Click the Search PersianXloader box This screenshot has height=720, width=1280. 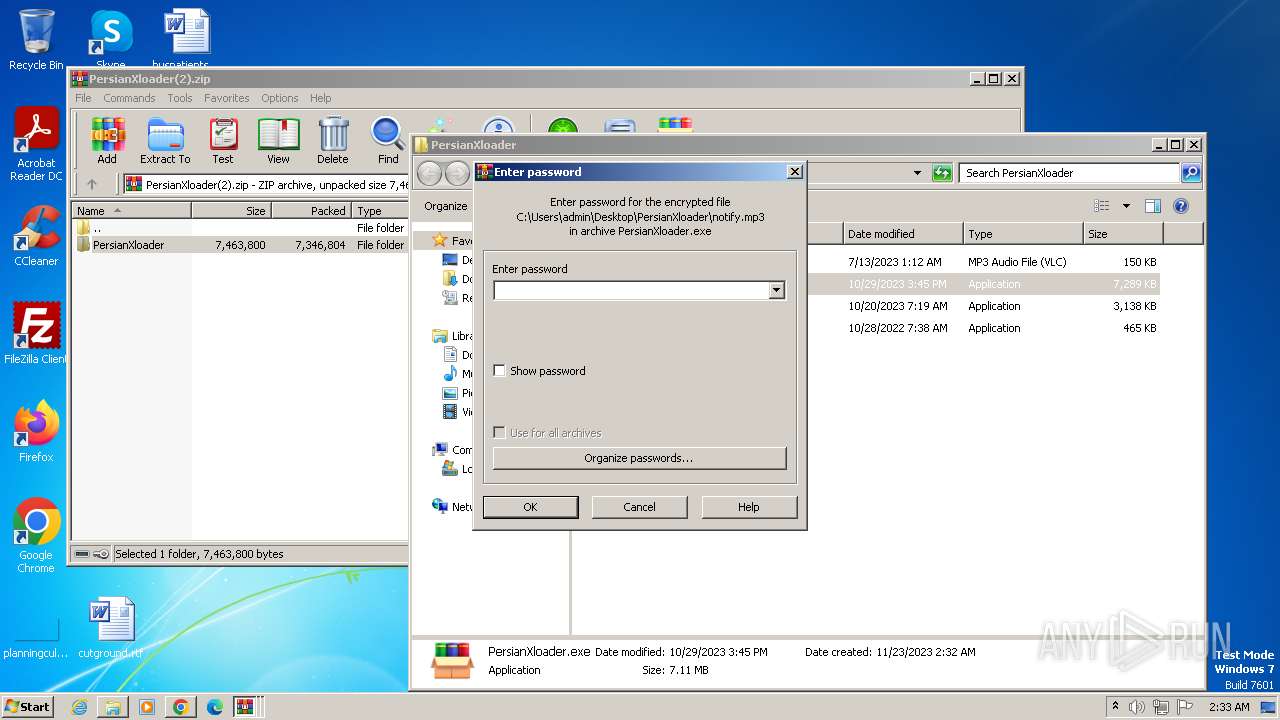[1069, 173]
